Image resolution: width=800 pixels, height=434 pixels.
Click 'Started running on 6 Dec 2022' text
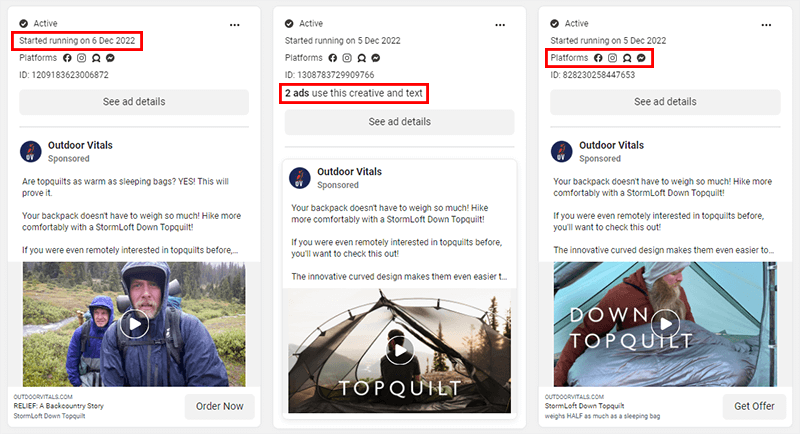pos(77,41)
